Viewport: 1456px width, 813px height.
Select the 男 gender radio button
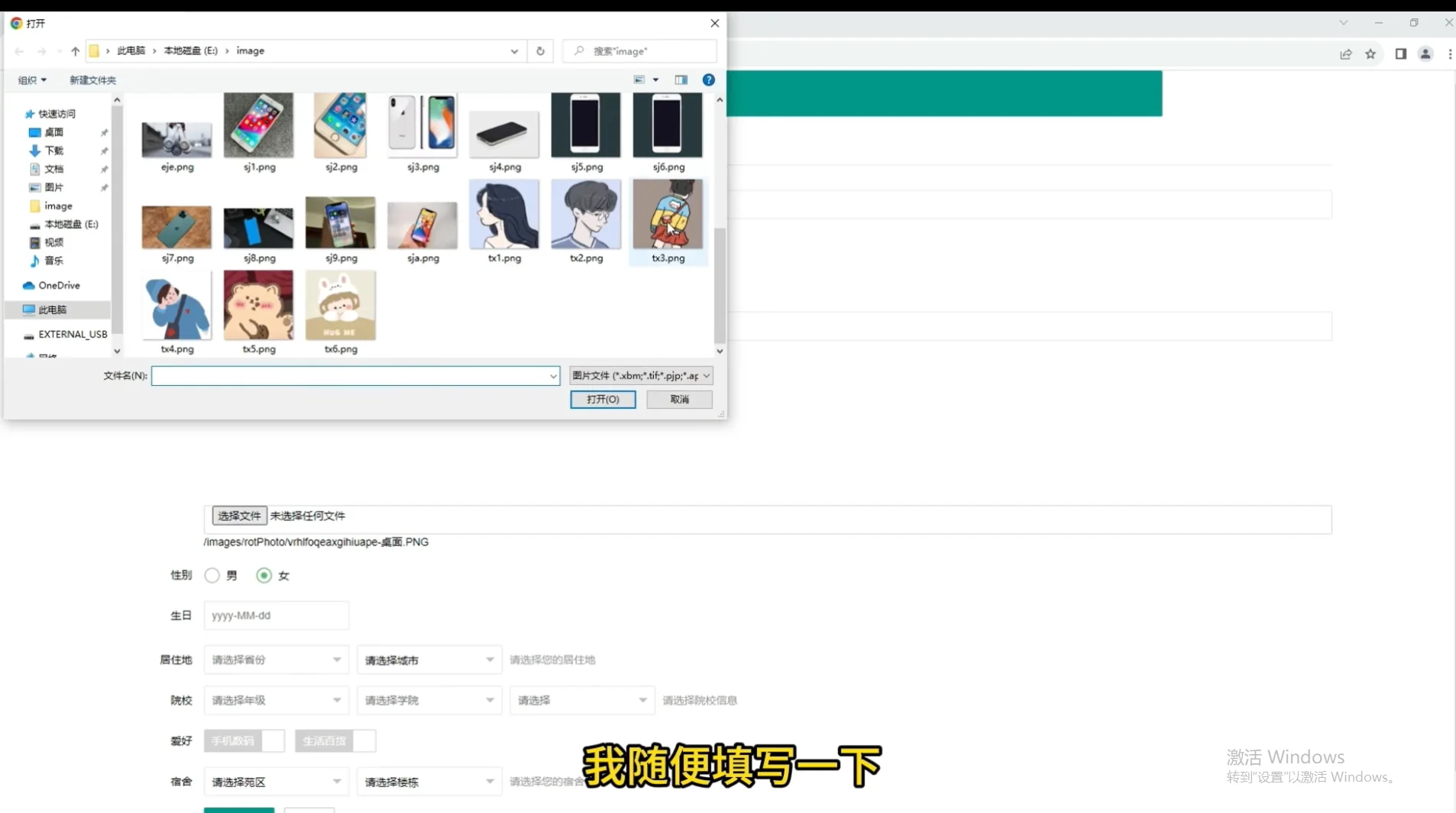point(211,575)
